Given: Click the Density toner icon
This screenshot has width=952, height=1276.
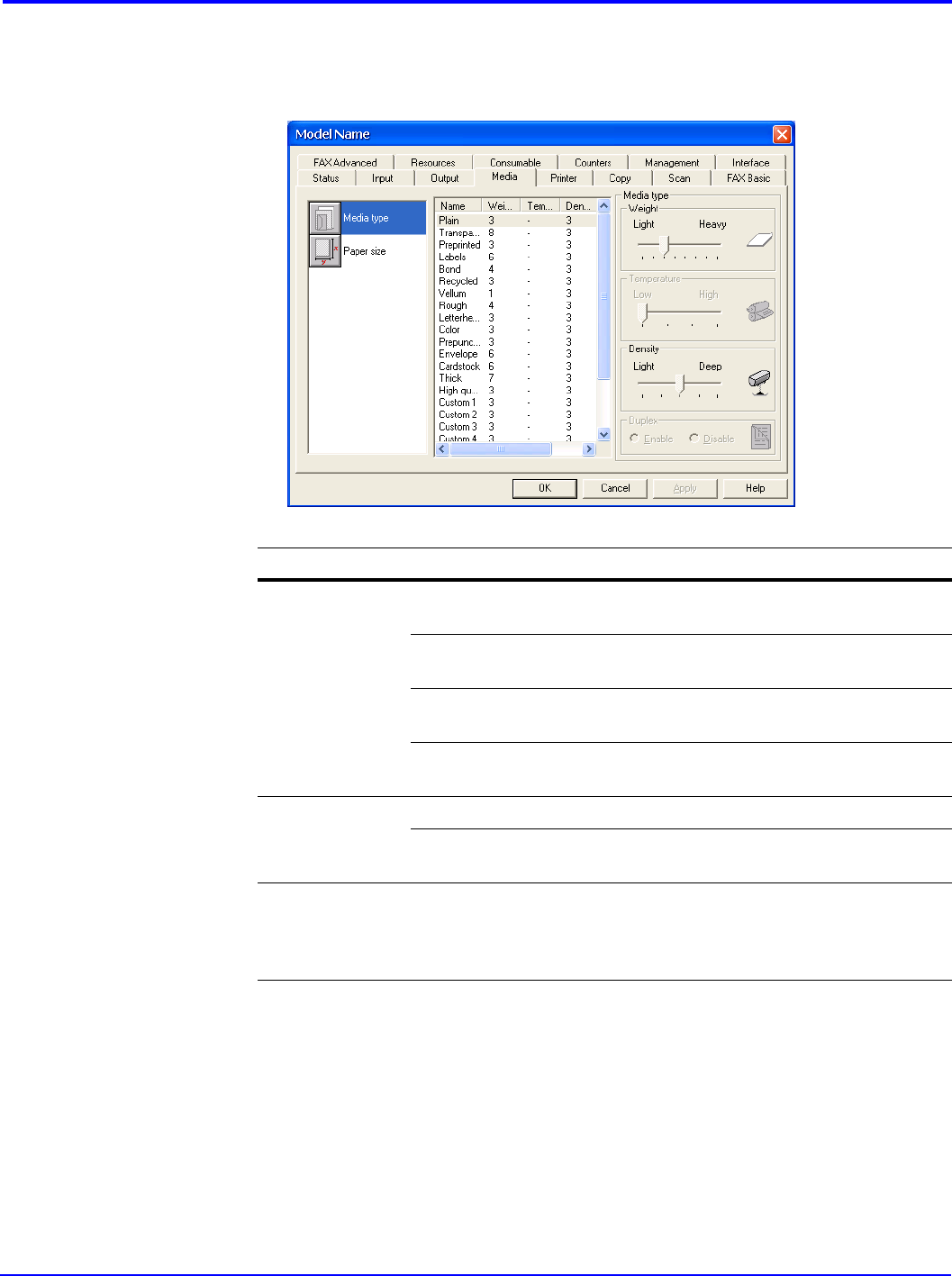Looking at the screenshot, I should 759,383.
